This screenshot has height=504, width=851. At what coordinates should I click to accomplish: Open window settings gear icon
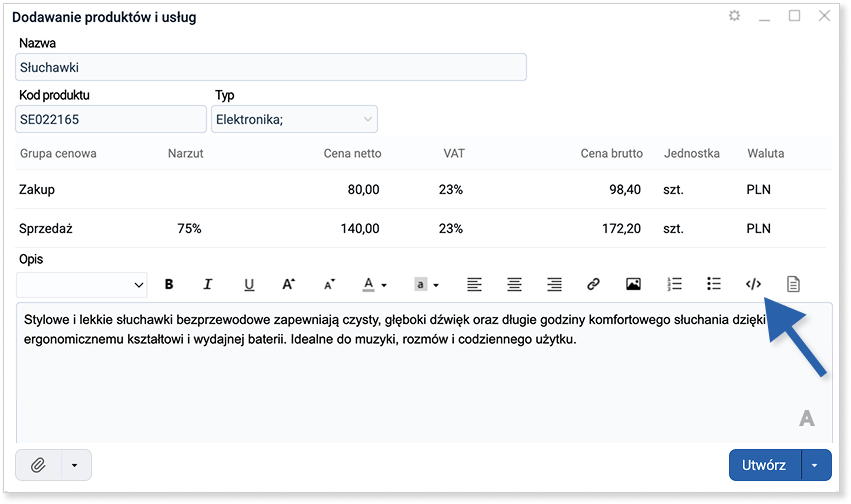click(x=735, y=17)
